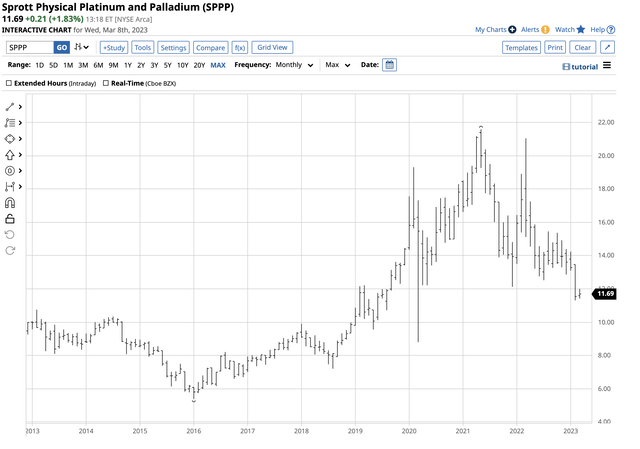Click the pop-out expand chart button

coord(607,47)
